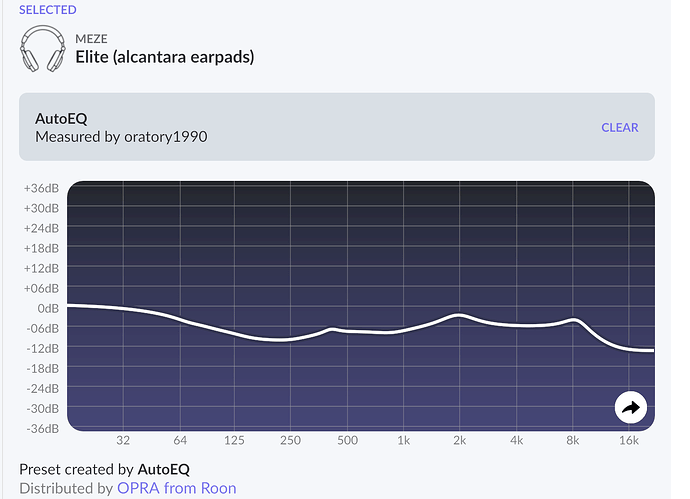The image size is (690, 499).
Task: Click the 16k frequency axis label
Action: point(629,441)
